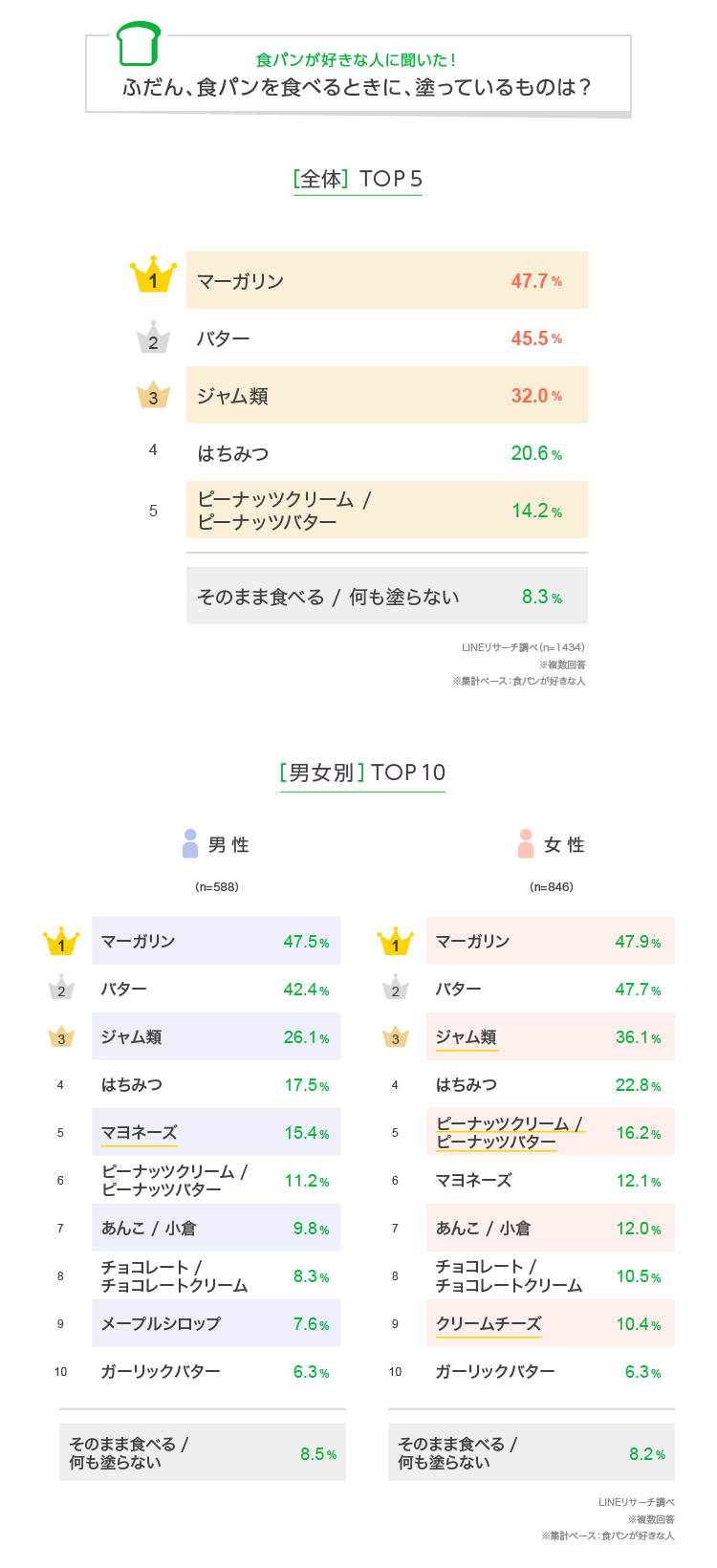
Task: Click the underlined ジャム類 in the female list
Action: coord(466,1036)
